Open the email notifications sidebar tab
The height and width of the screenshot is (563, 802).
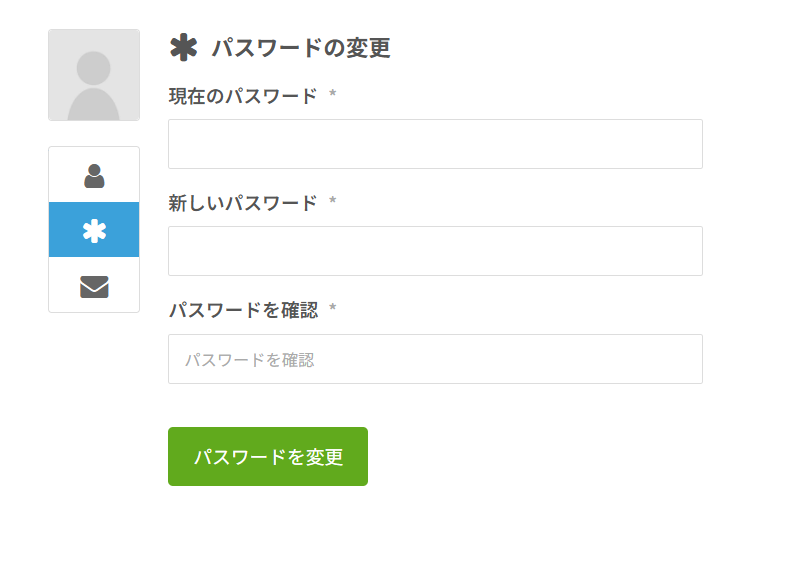point(94,286)
